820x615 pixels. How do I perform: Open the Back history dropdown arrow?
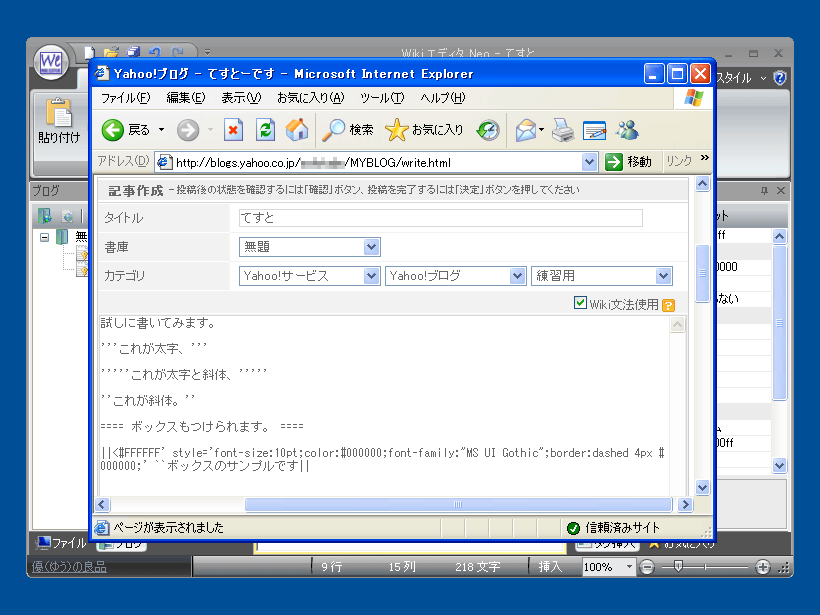(x=162, y=130)
